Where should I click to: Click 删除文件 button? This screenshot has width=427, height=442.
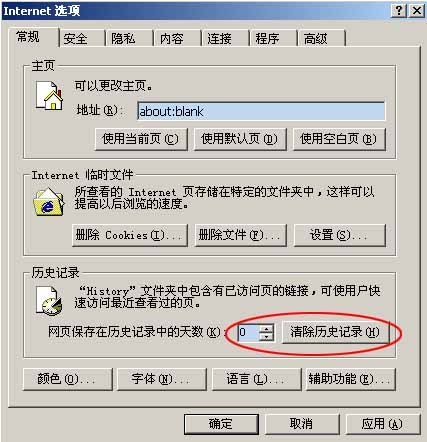pos(241,235)
